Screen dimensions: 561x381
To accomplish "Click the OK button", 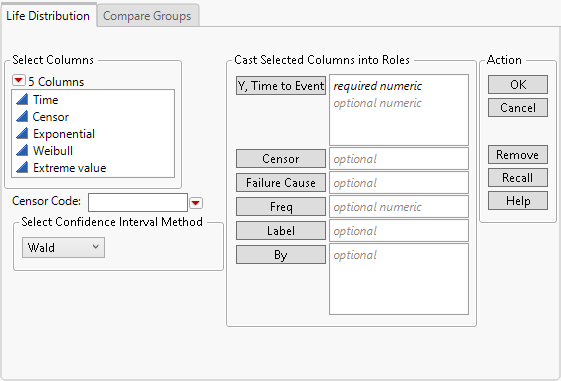I will (x=518, y=84).
